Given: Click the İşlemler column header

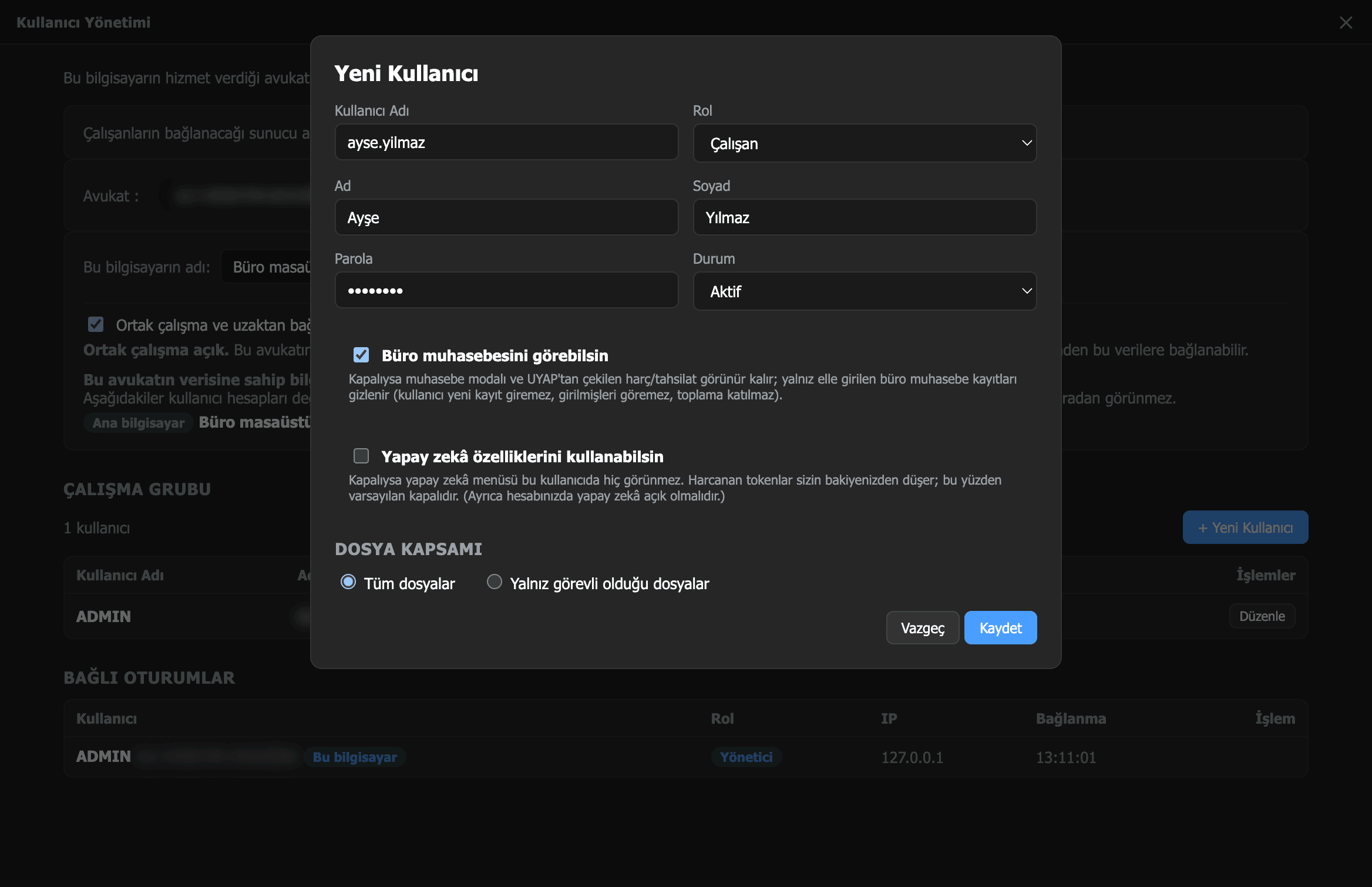Looking at the screenshot, I should (1266, 575).
